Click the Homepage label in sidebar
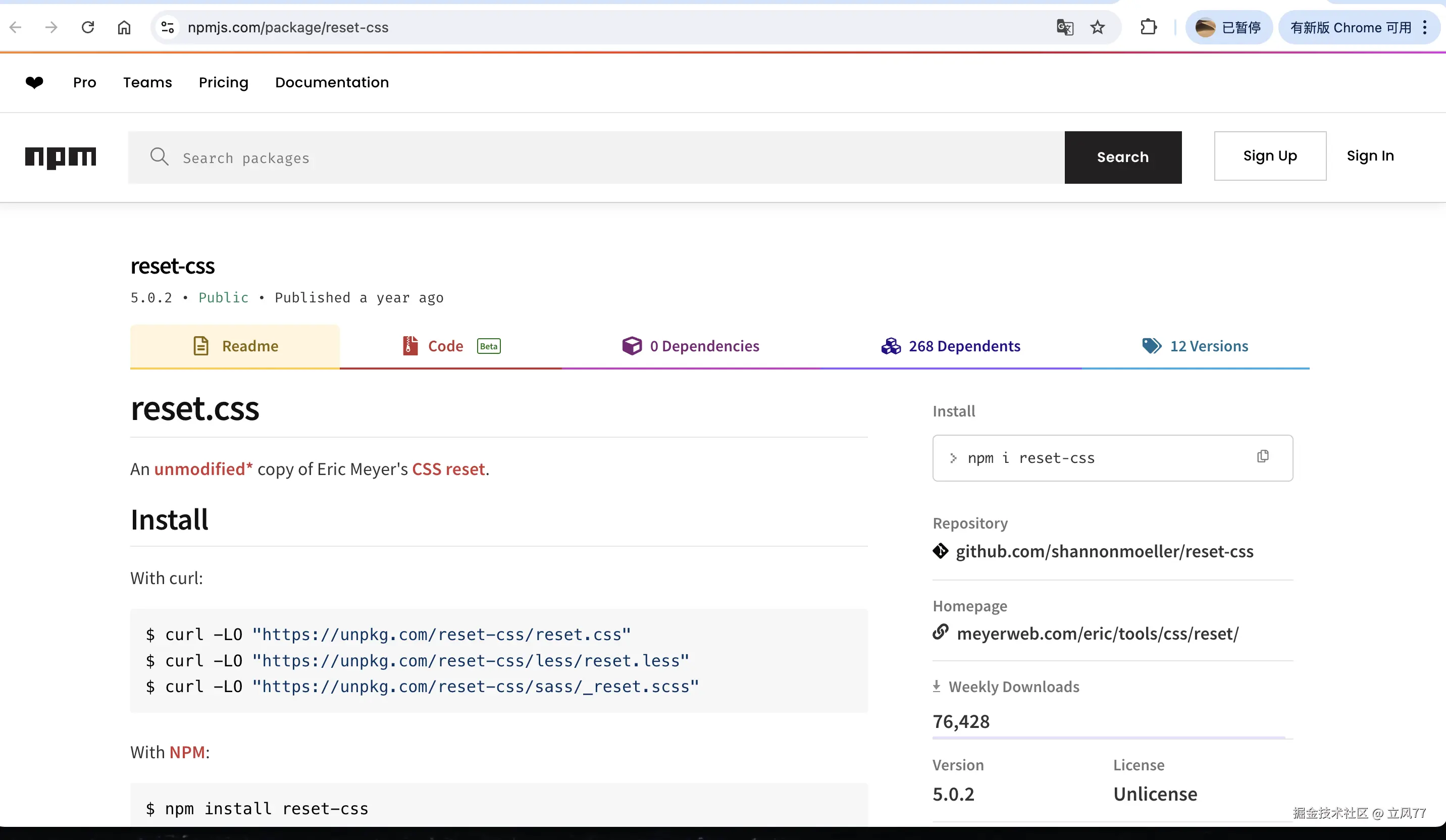Image resolution: width=1446 pixels, height=840 pixels. [x=970, y=605]
